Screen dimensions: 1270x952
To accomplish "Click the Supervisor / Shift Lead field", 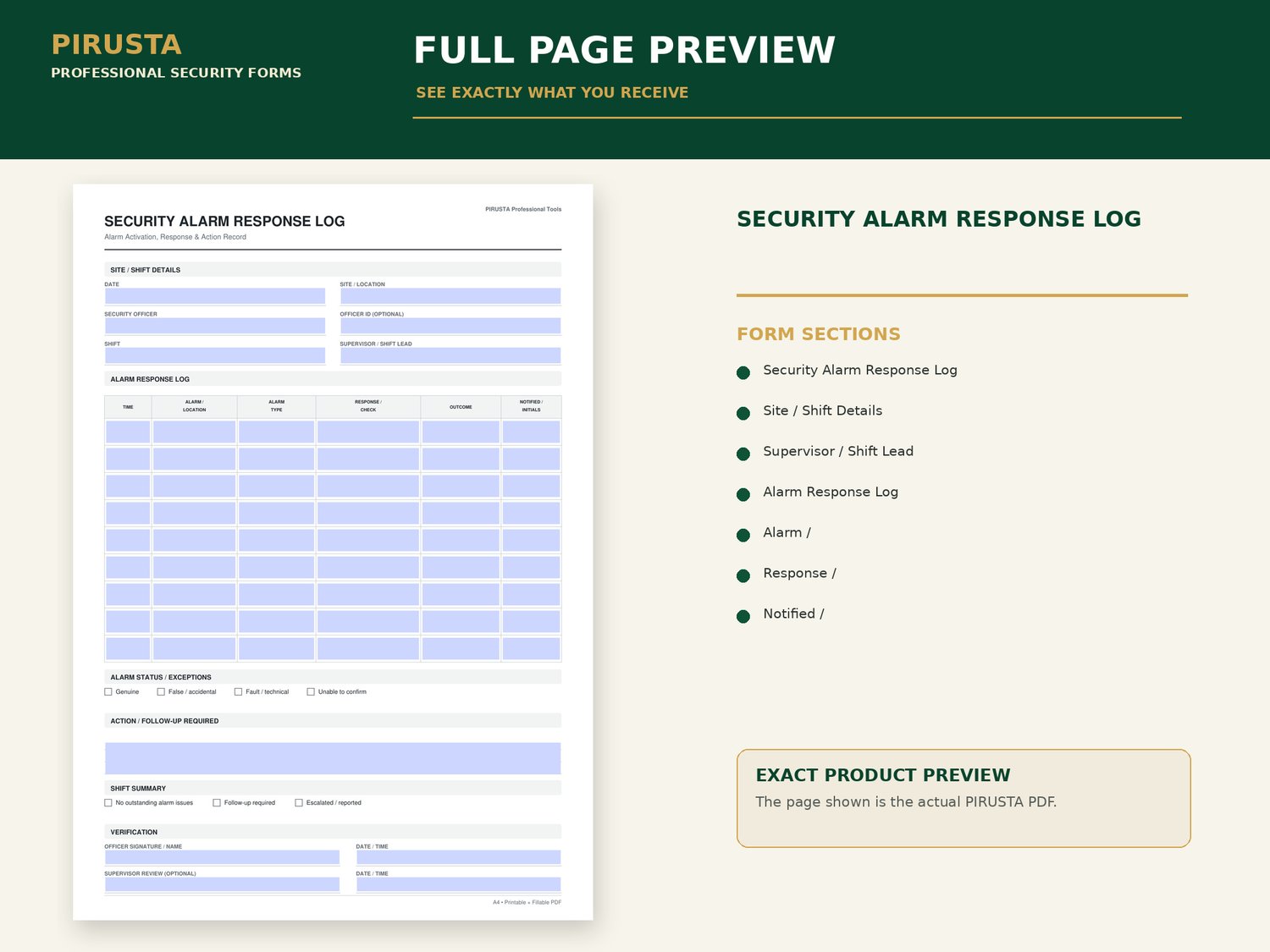I will coord(450,355).
